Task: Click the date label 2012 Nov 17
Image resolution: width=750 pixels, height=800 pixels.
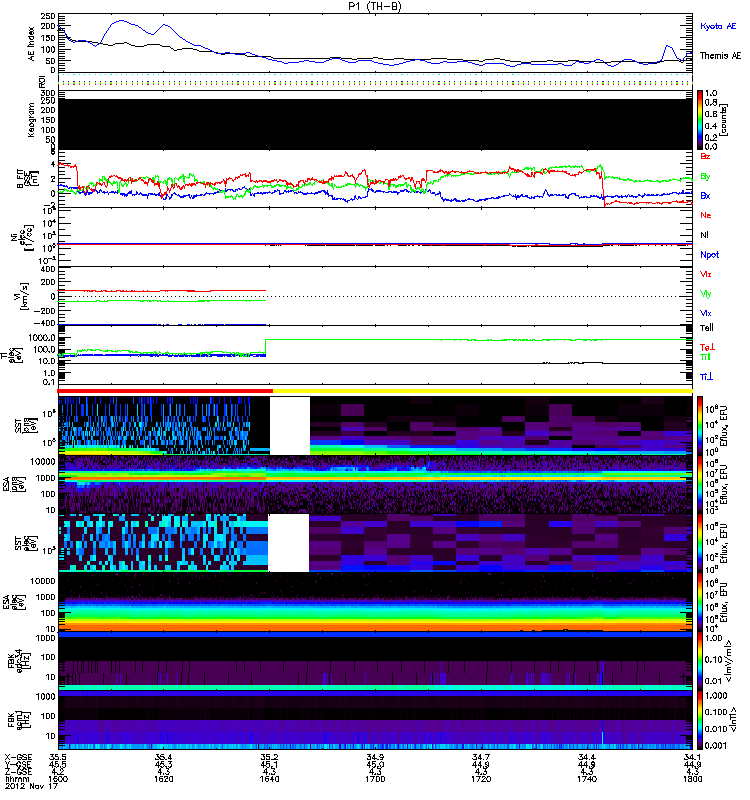Action: [x=31, y=786]
